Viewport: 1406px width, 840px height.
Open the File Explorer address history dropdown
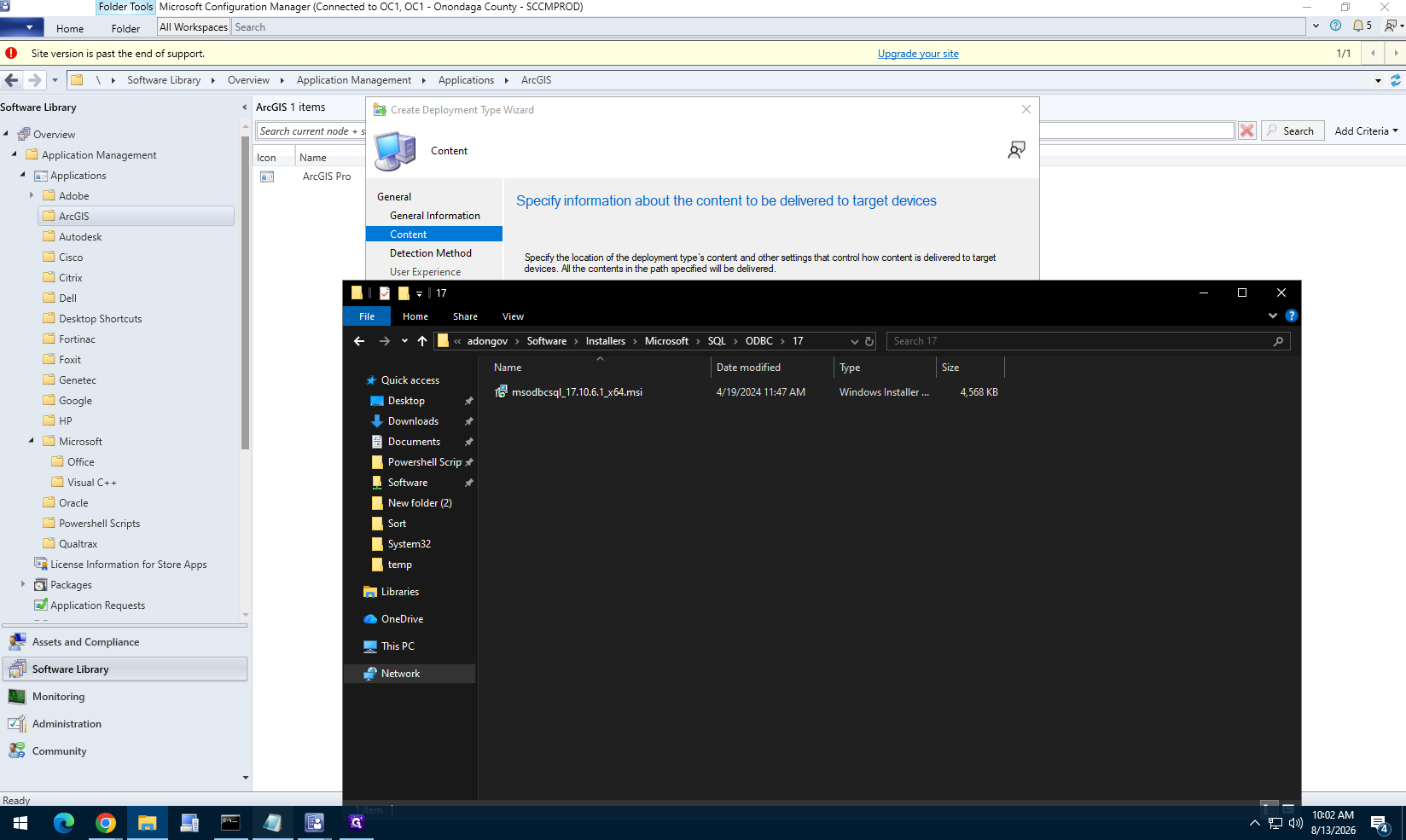pyautogui.click(x=854, y=341)
